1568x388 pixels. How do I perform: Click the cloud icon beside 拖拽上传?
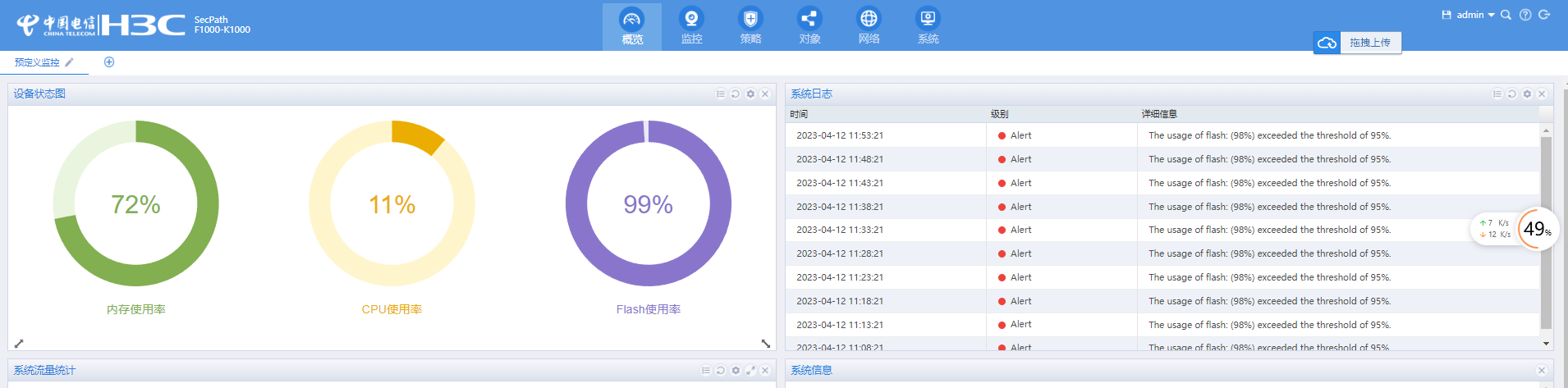coord(1327,43)
